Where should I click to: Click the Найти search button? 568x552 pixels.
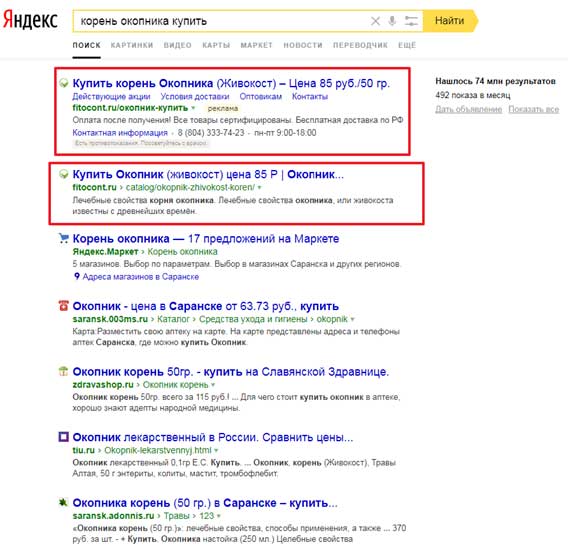[x=450, y=21]
